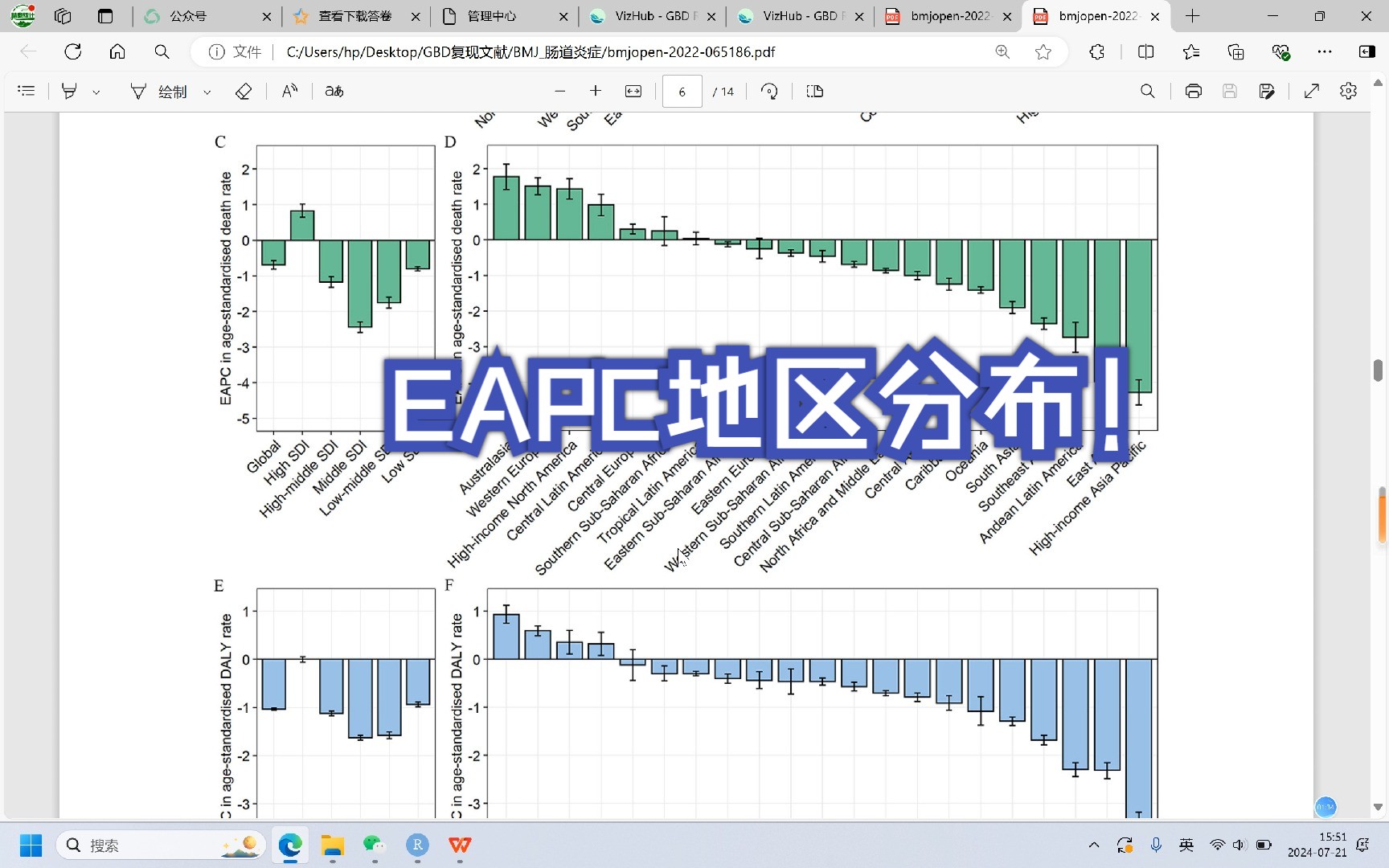Refresh the current page
This screenshot has width=1389, height=868.
click(x=73, y=51)
